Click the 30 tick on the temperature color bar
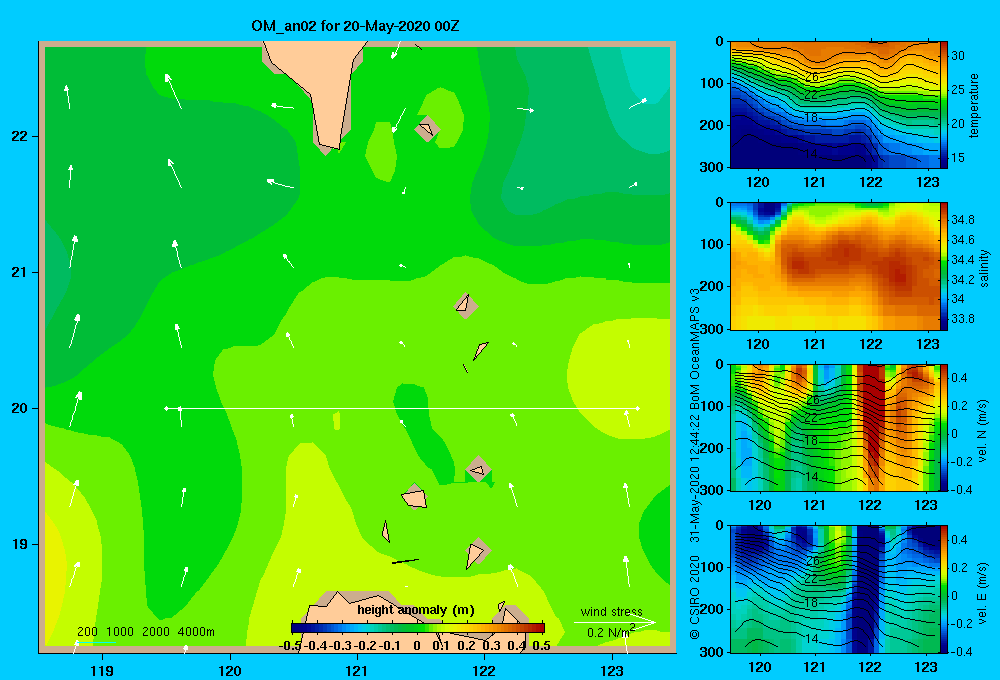 (958, 56)
